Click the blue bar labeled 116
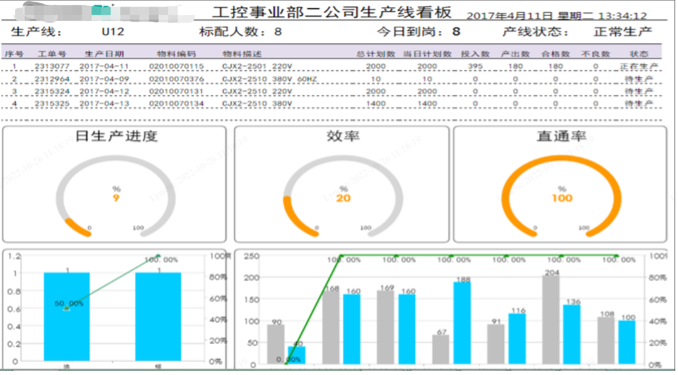This screenshot has width=678, height=375. coord(517,339)
